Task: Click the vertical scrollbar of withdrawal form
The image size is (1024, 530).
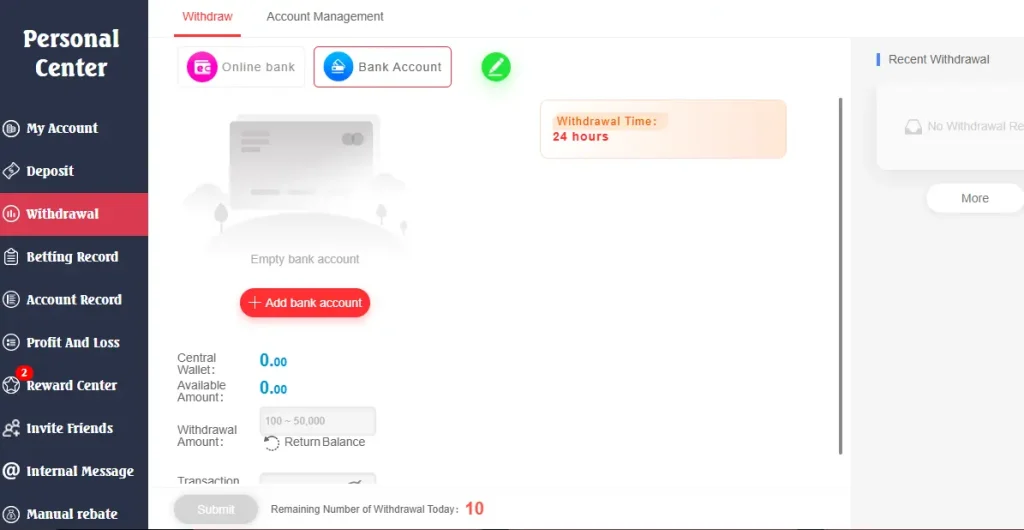Action: pos(840,276)
